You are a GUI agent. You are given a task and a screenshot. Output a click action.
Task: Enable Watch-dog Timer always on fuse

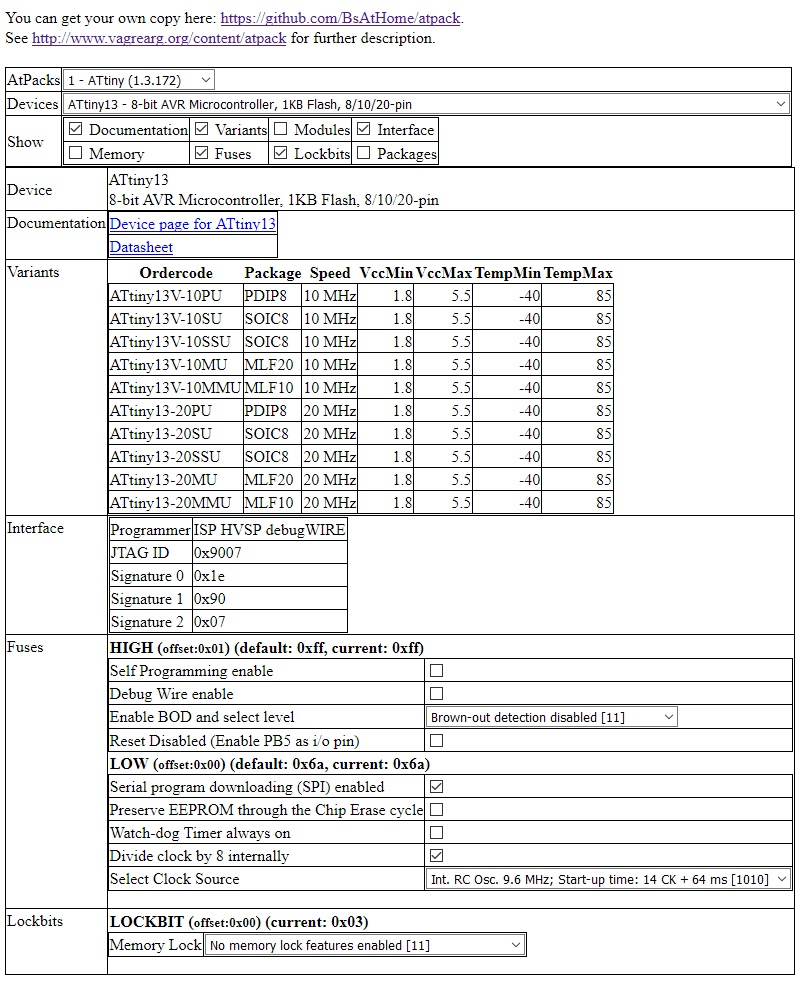point(434,833)
